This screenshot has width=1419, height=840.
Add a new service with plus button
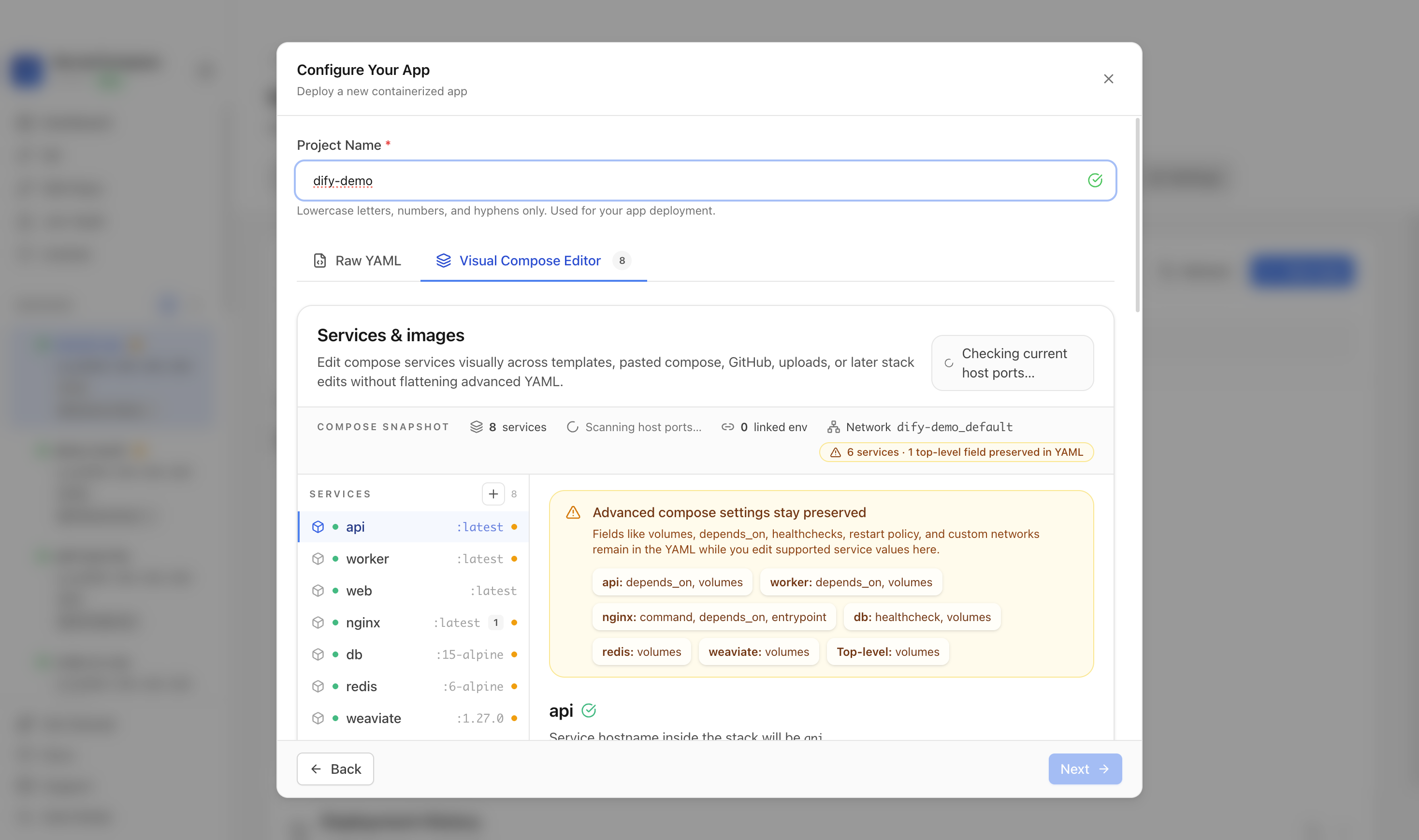pyautogui.click(x=493, y=493)
